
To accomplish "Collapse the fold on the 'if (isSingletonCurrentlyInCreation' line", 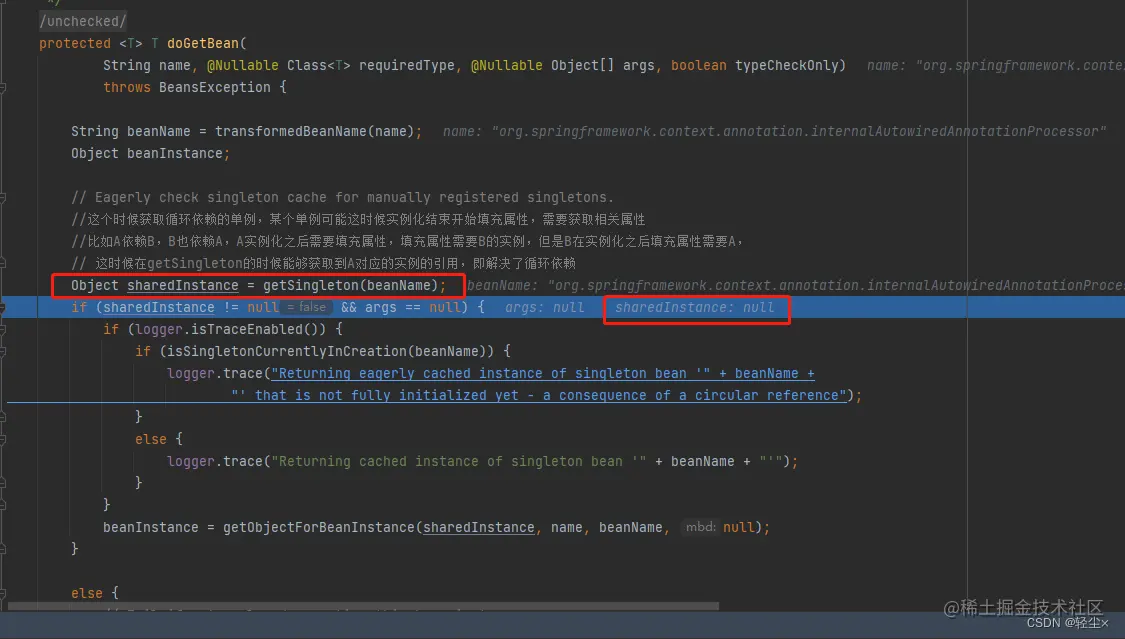I will coord(3,351).
